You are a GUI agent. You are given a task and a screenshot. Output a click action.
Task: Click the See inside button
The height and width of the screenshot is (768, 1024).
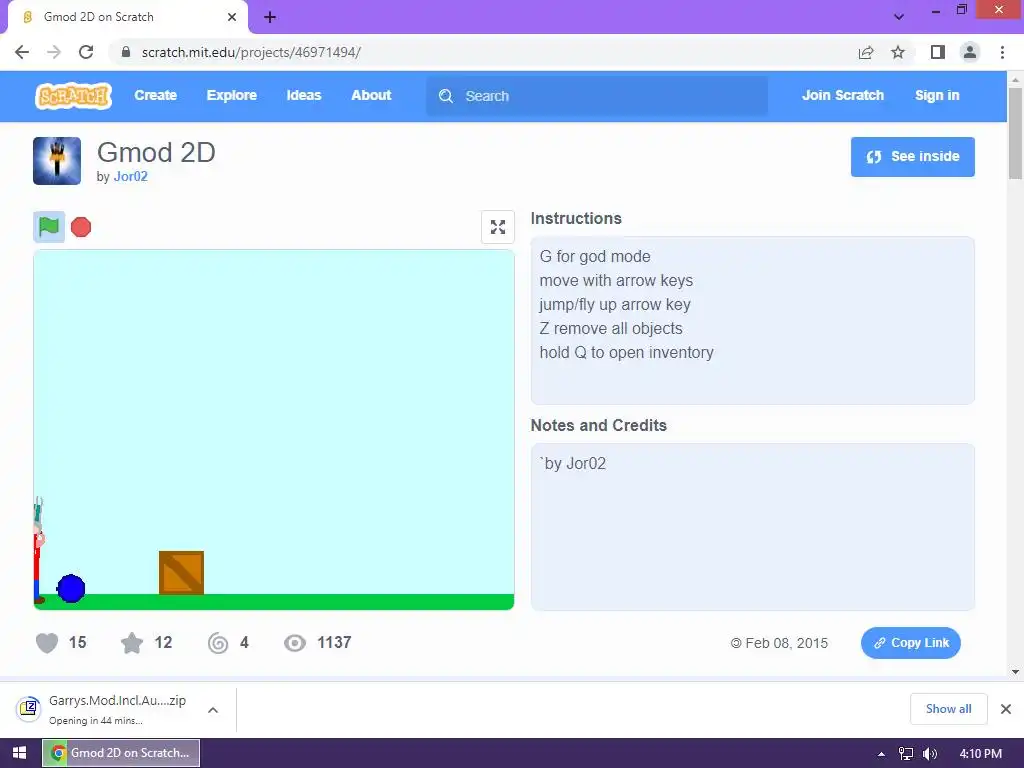pos(912,157)
